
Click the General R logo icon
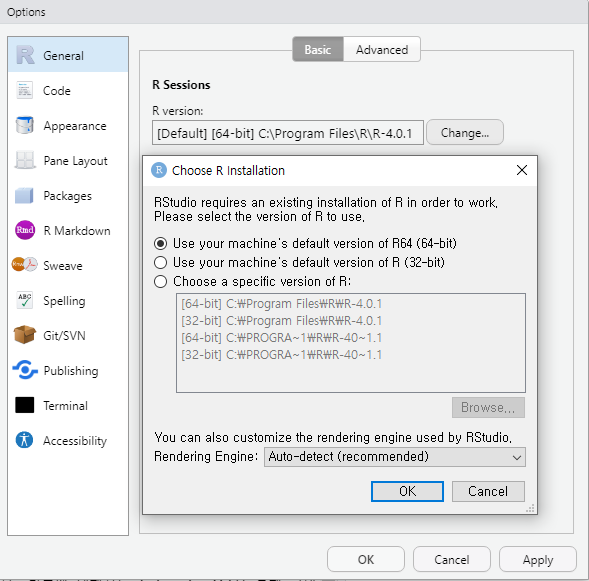point(25,55)
